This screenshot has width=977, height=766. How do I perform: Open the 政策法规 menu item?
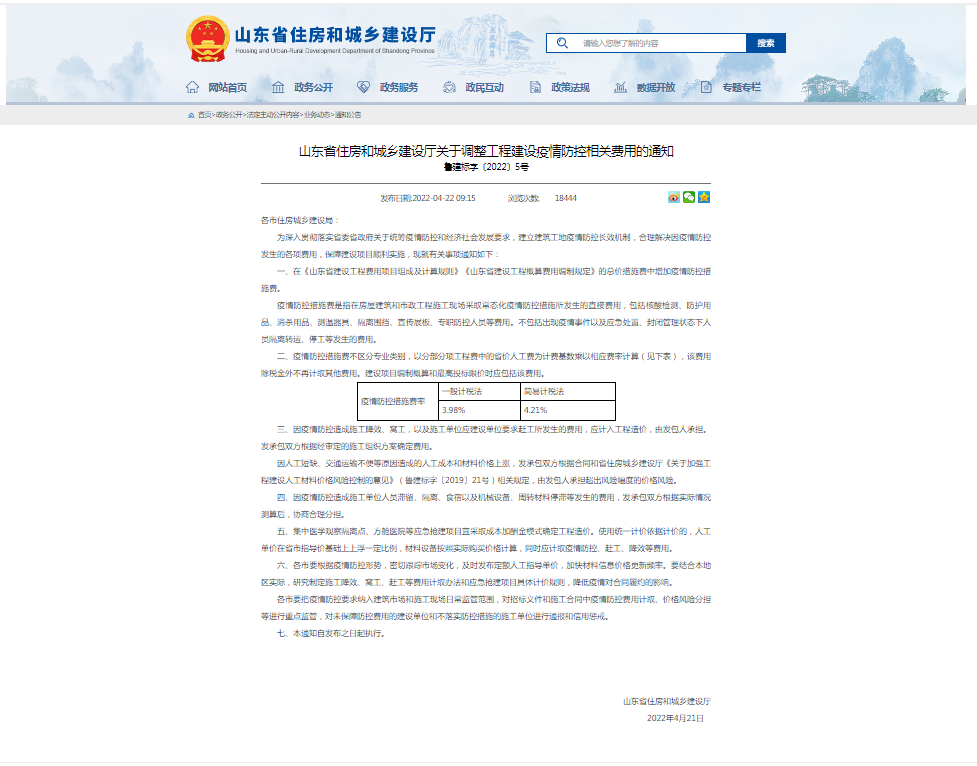570,87
